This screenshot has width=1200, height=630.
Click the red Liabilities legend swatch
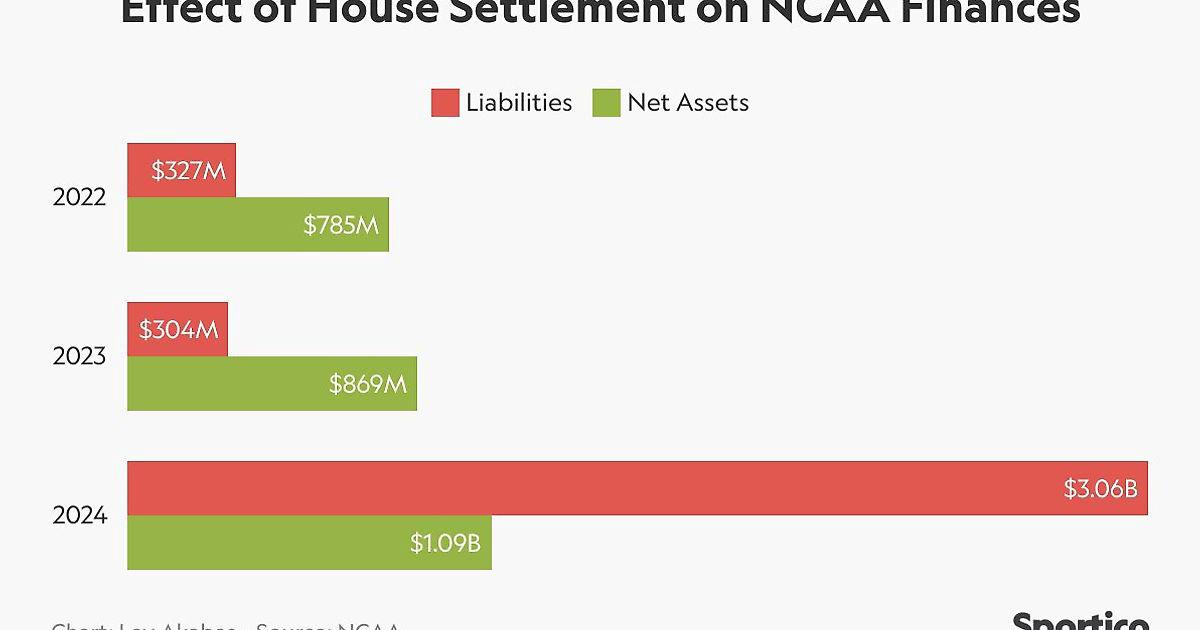click(x=445, y=102)
